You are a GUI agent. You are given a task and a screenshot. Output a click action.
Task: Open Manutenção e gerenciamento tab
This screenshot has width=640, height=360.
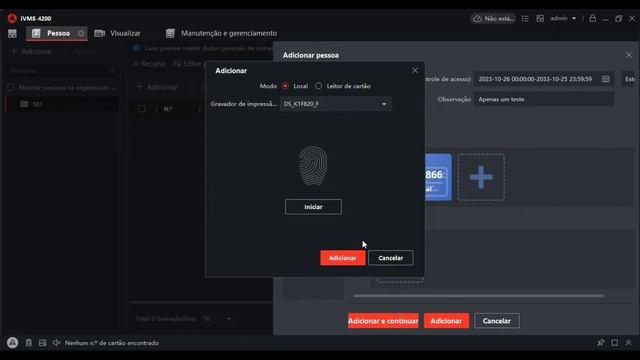point(222,33)
